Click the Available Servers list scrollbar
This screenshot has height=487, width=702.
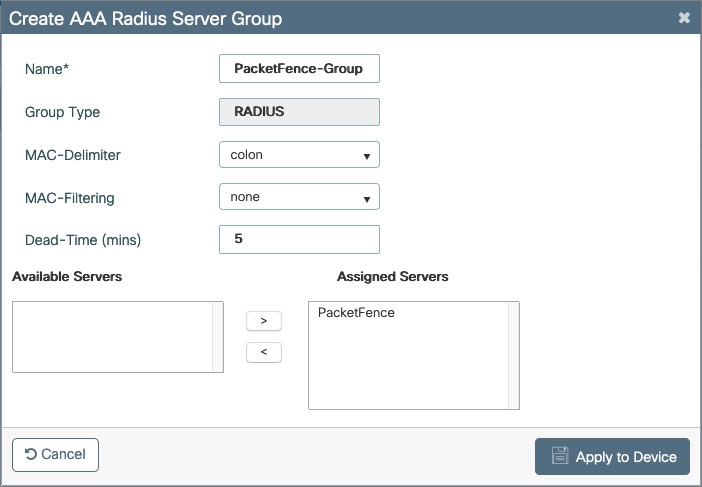coord(218,337)
